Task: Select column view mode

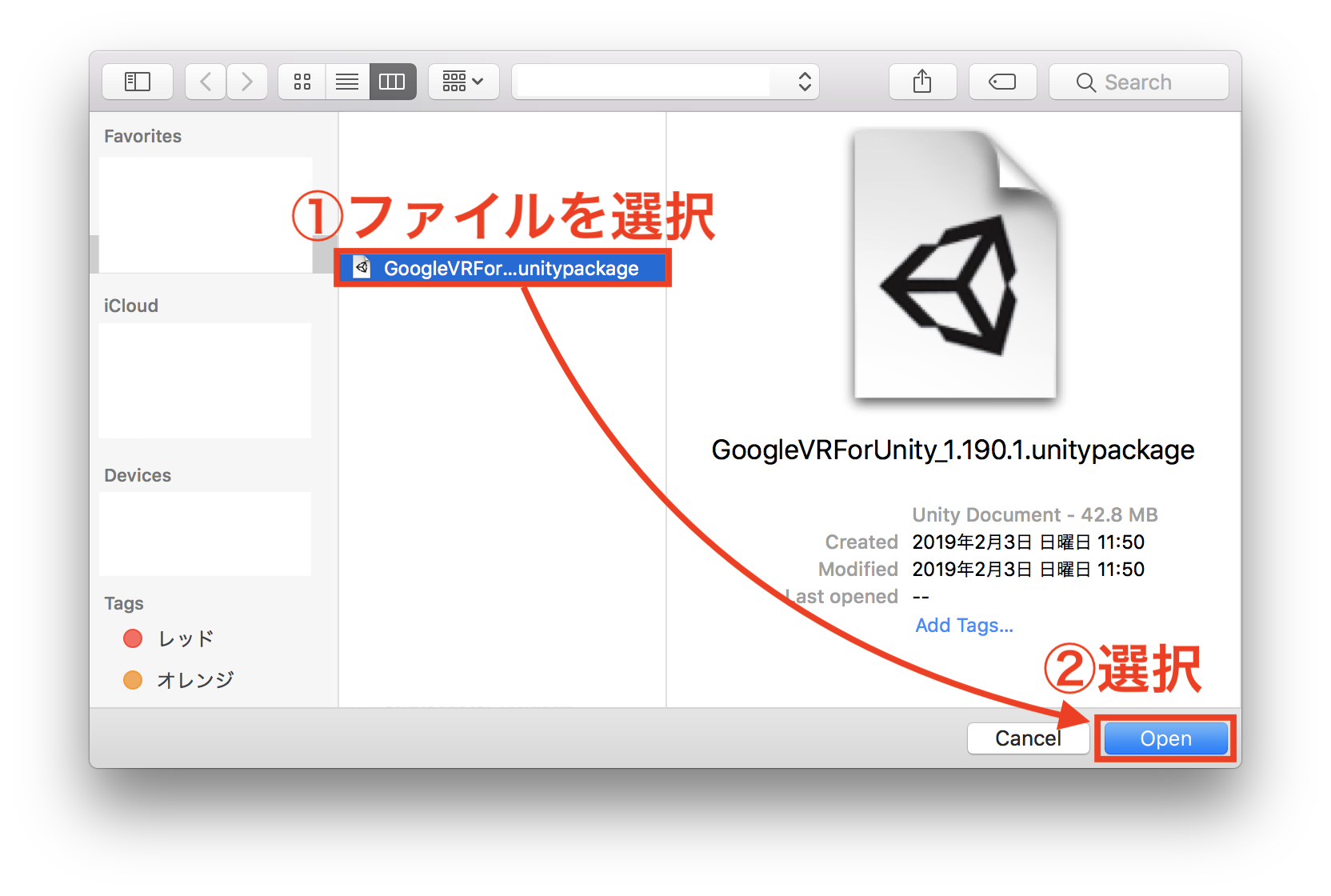Action: pos(392,82)
